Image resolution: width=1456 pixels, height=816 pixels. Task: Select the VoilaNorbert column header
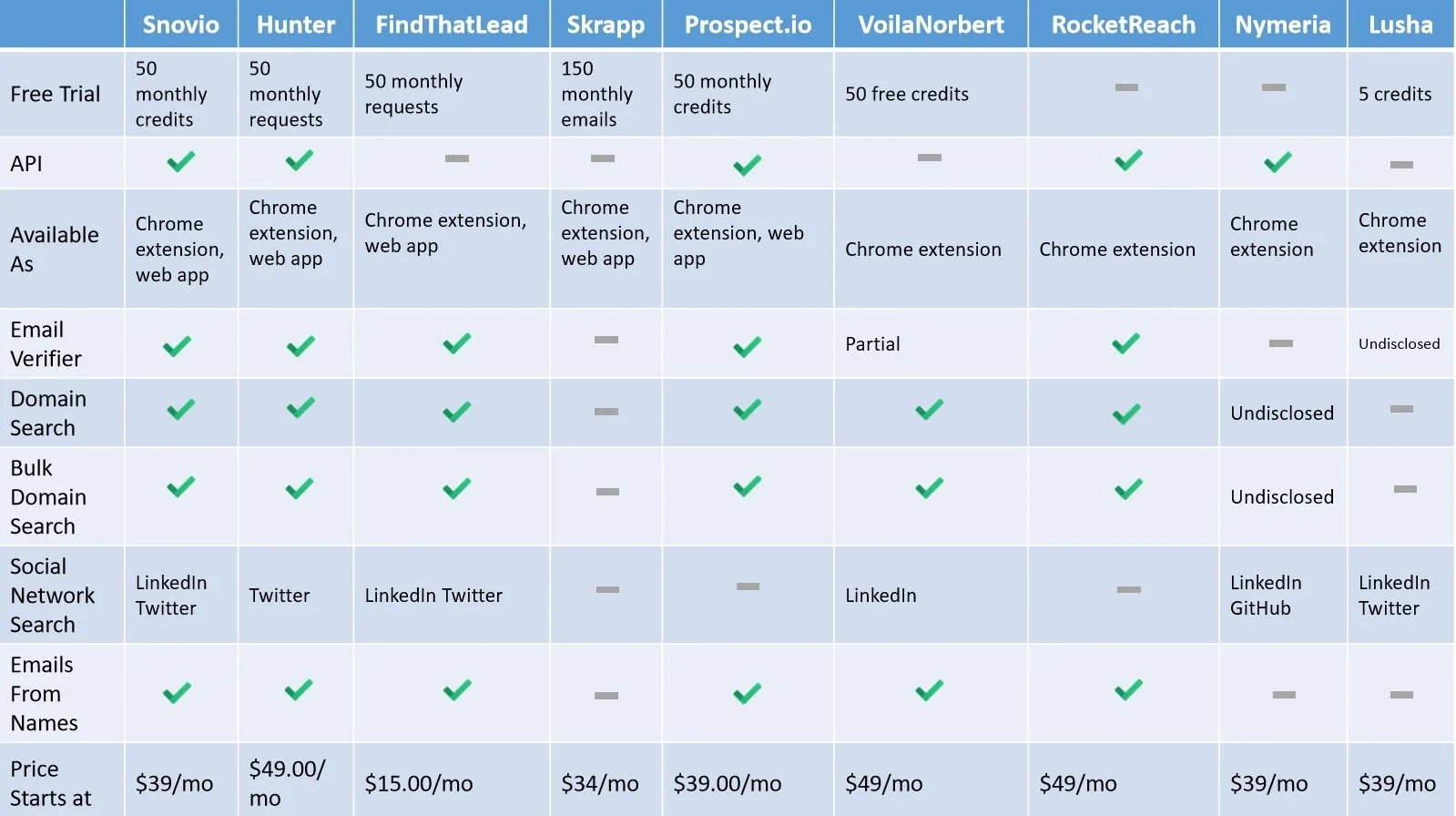click(x=931, y=25)
